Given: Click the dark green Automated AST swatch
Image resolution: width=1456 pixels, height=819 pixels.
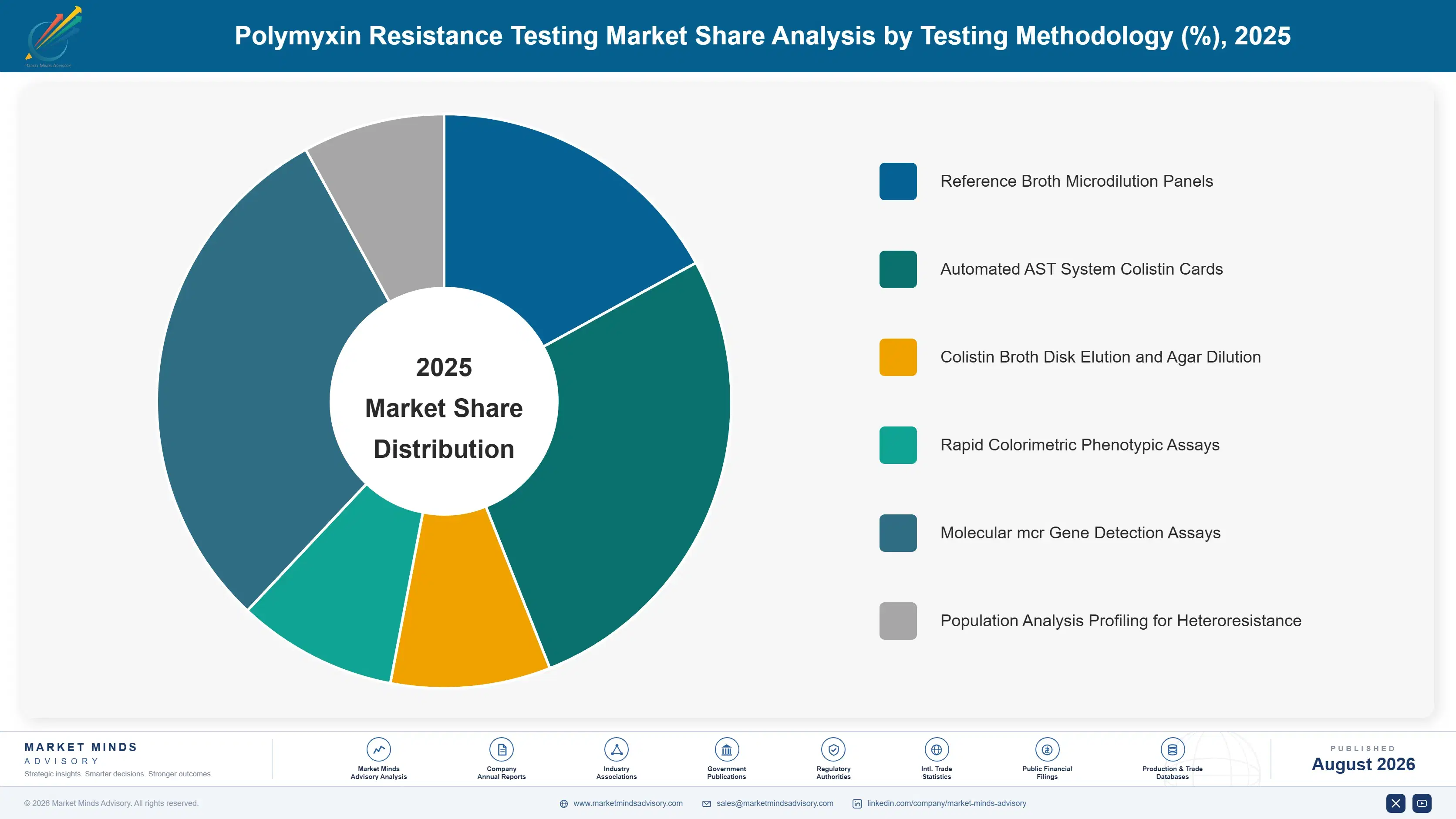Looking at the screenshot, I should coord(897,269).
